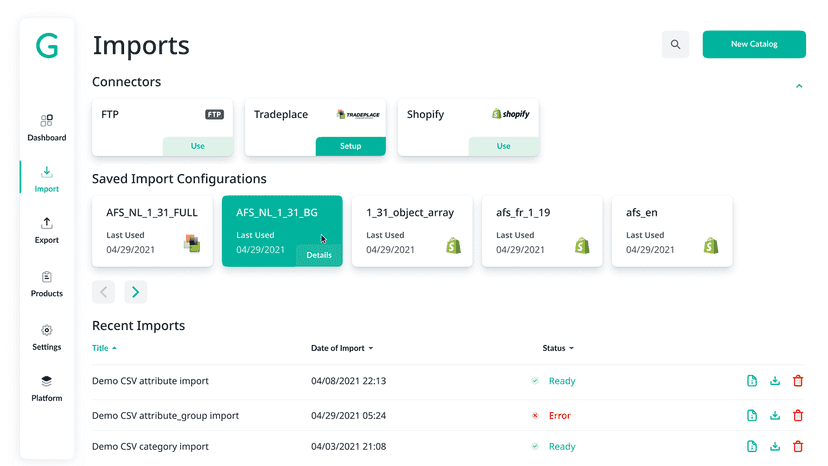Screen dimensions: 828x466
Task: Delete Demo CSV category import
Action: point(798,446)
